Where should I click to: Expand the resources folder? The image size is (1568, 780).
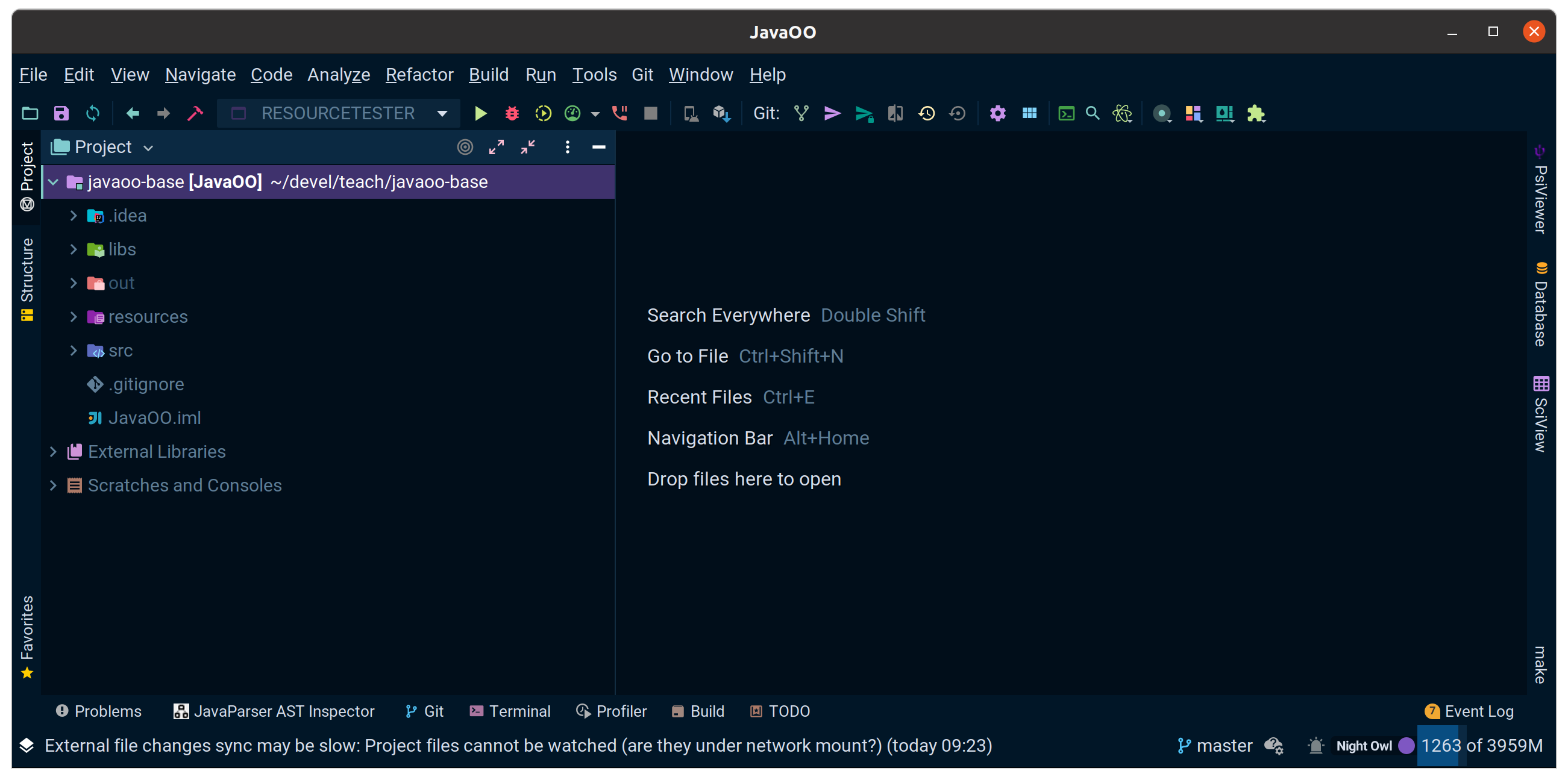coord(74,317)
